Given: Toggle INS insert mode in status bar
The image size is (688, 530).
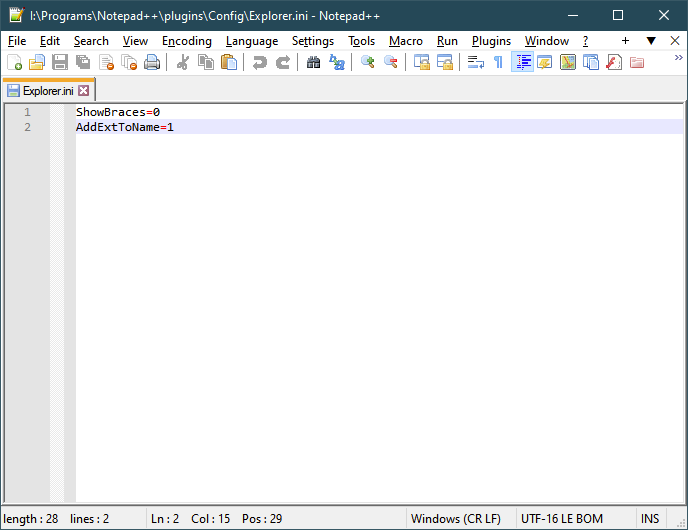Looking at the screenshot, I should coord(650,519).
